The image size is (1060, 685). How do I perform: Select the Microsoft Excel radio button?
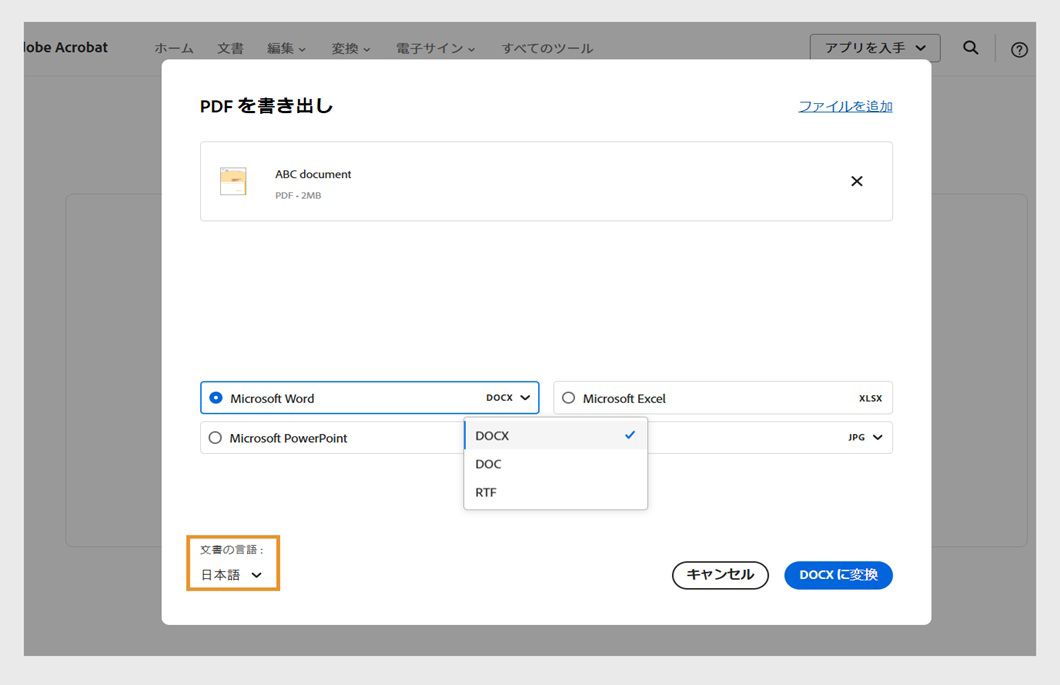(x=568, y=397)
